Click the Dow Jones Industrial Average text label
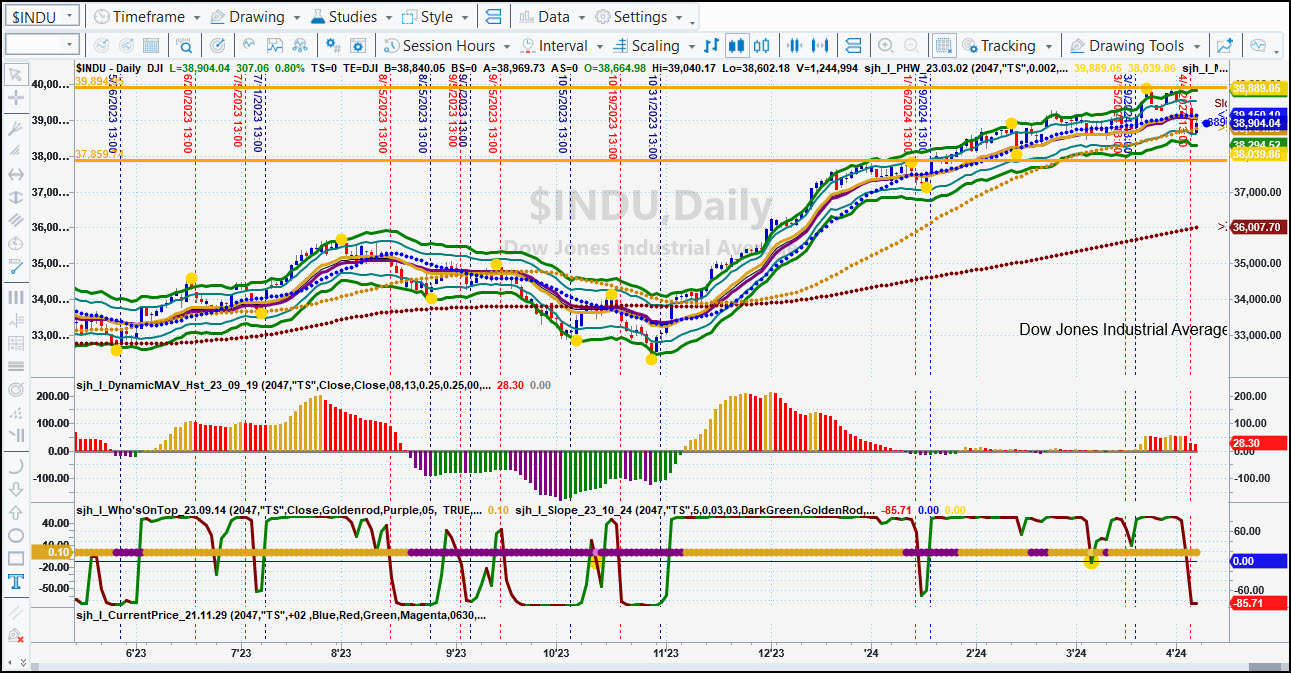The height and width of the screenshot is (673, 1291). pyautogui.click(x=1123, y=329)
